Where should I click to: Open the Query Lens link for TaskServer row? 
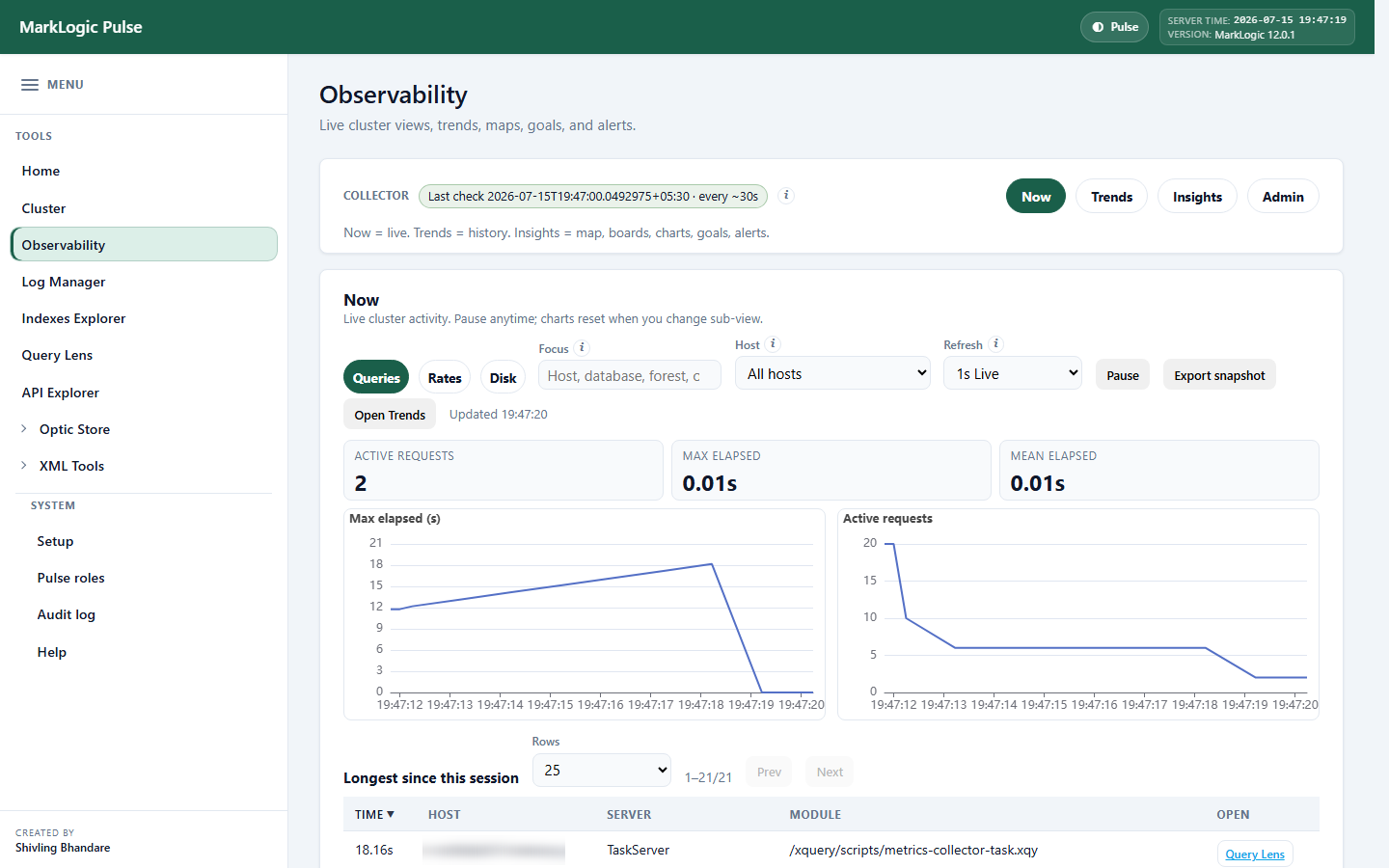1255,854
